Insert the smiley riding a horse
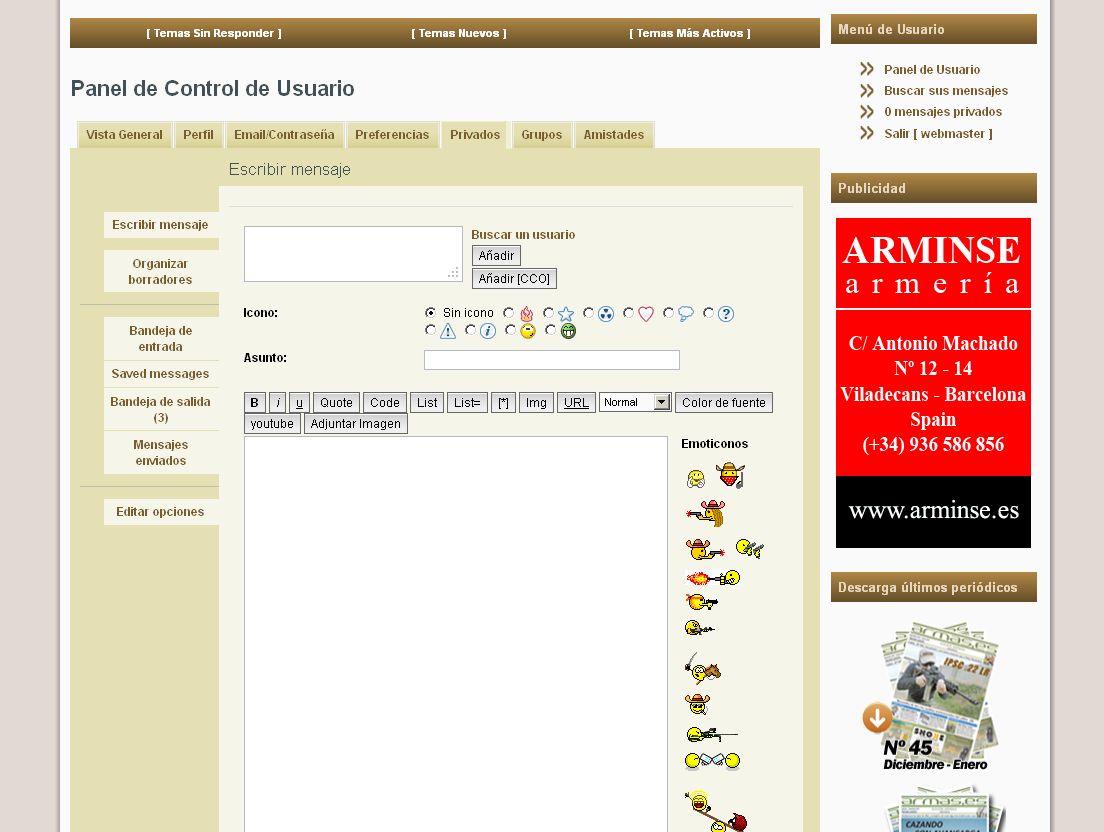 click(703, 668)
